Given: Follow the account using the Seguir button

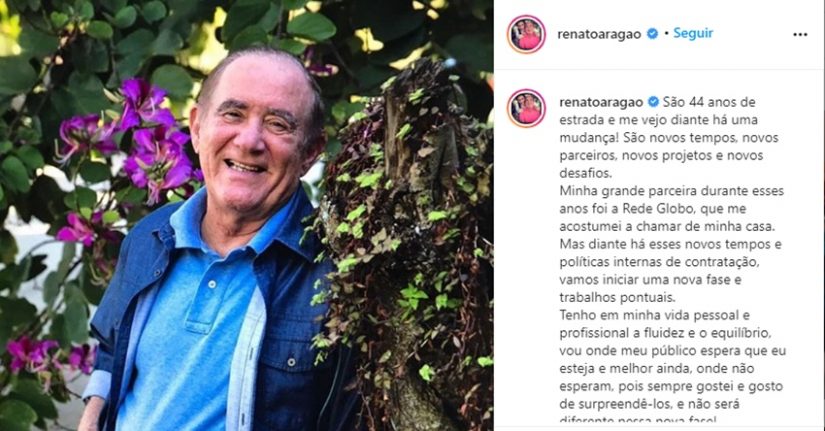Looking at the screenshot, I should pyautogui.click(x=693, y=33).
